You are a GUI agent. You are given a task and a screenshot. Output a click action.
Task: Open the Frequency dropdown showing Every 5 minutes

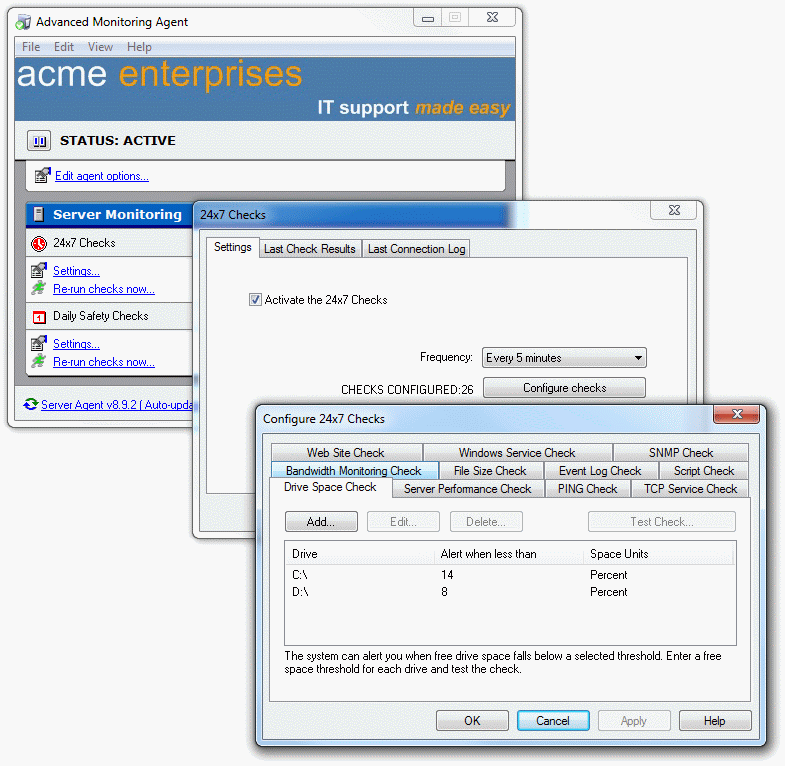pyautogui.click(x=564, y=357)
